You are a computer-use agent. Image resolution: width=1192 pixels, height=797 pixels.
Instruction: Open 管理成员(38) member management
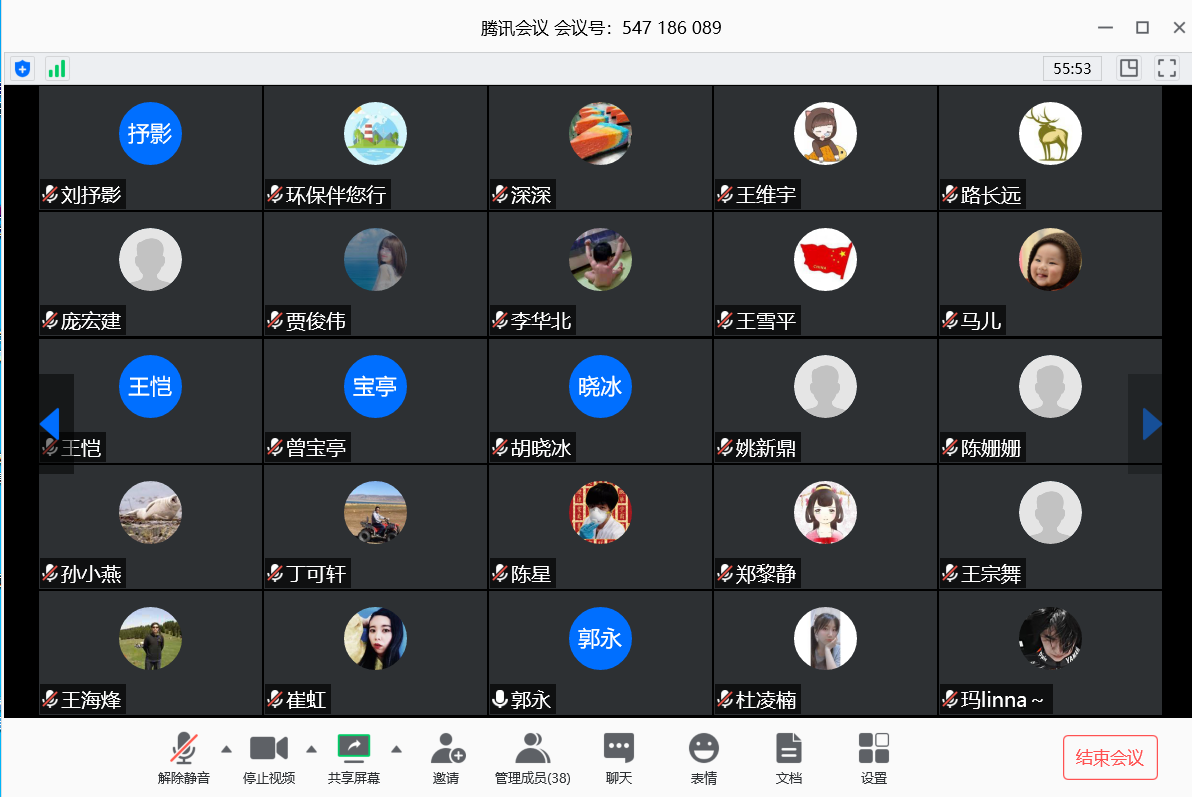532,757
